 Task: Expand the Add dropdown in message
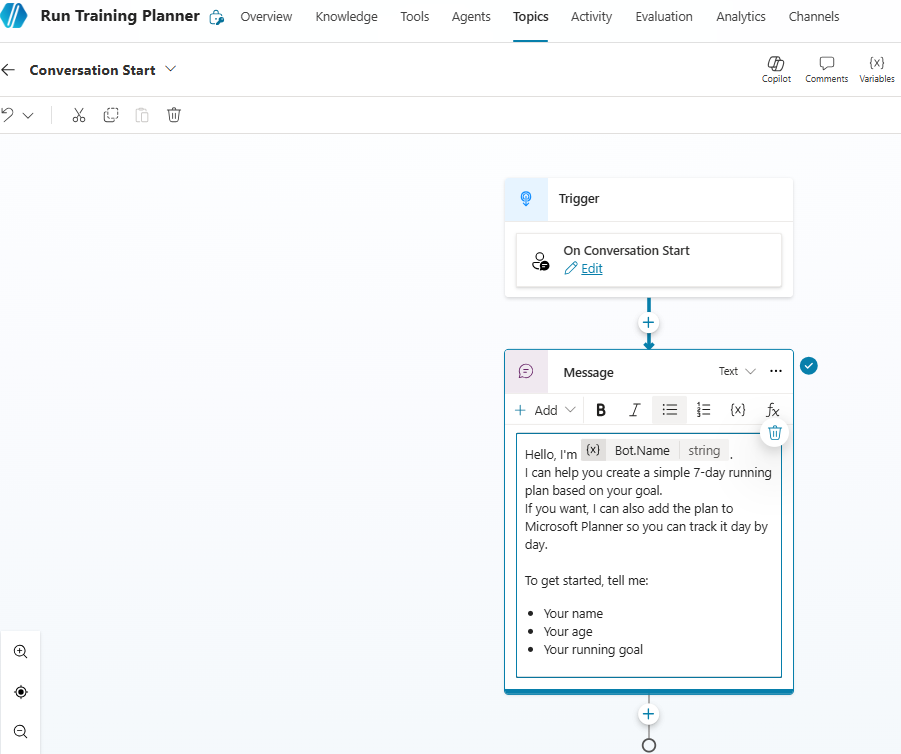[x=545, y=410]
